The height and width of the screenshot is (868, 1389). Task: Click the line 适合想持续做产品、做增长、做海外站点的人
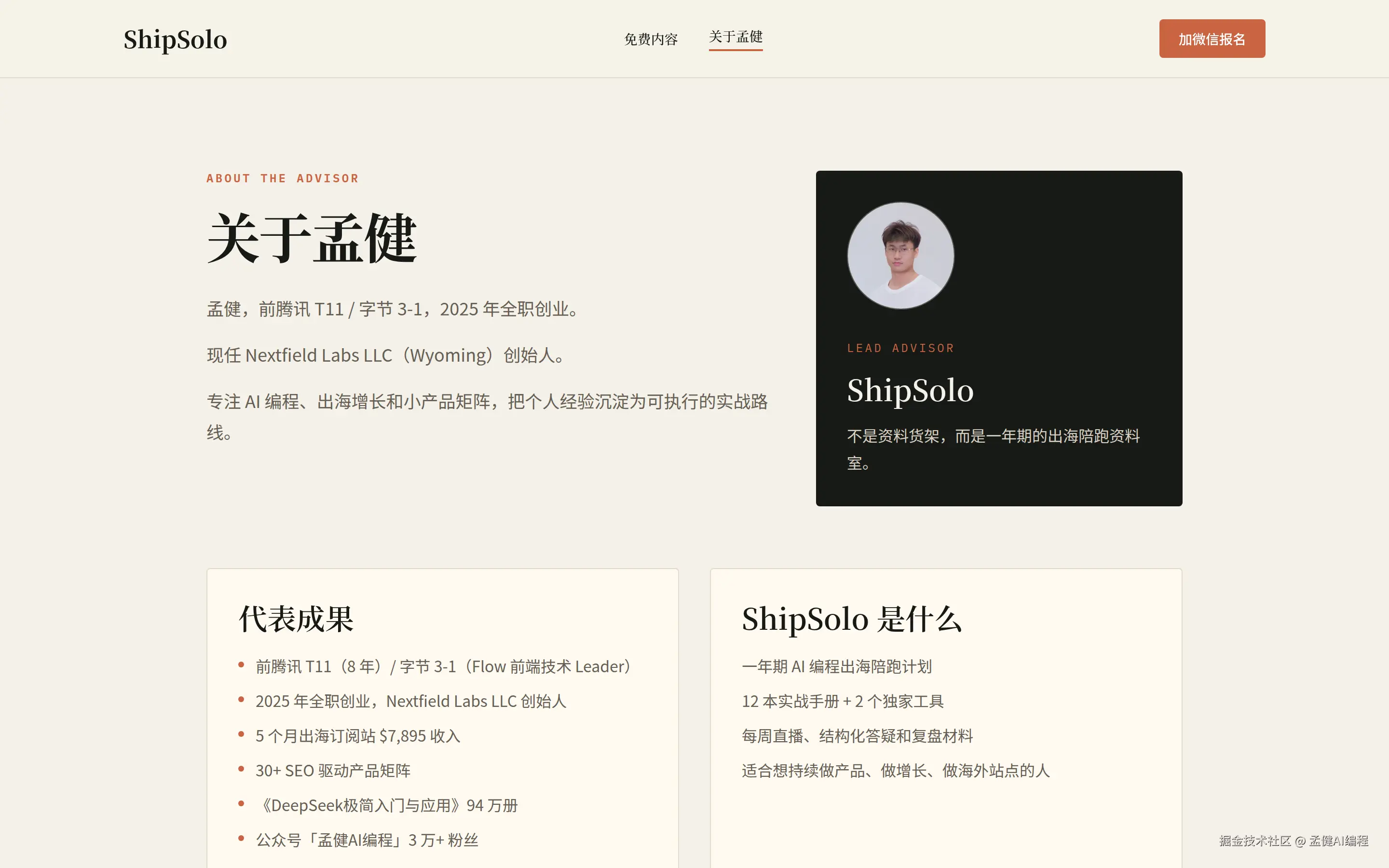coord(896,771)
